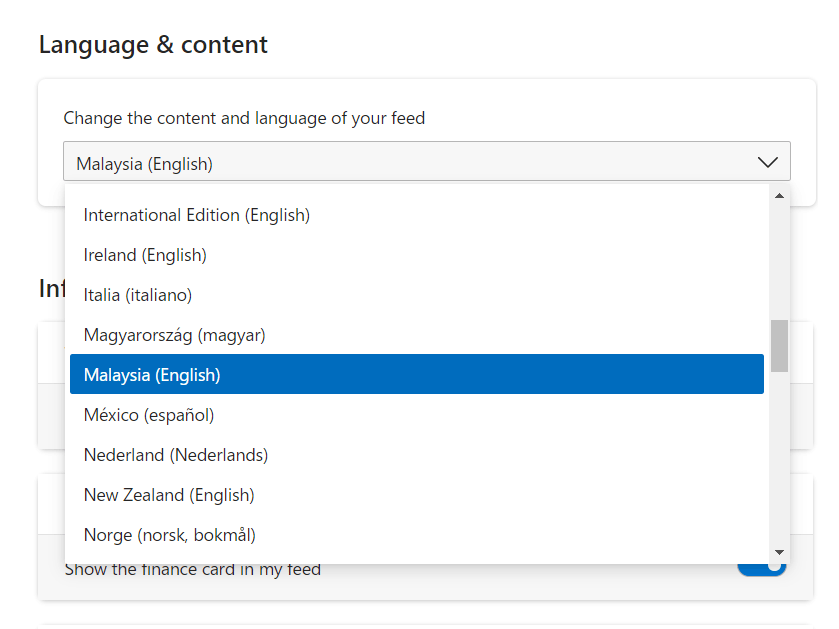Click the dropdown list's scrollbar thumb

[x=779, y=345]
